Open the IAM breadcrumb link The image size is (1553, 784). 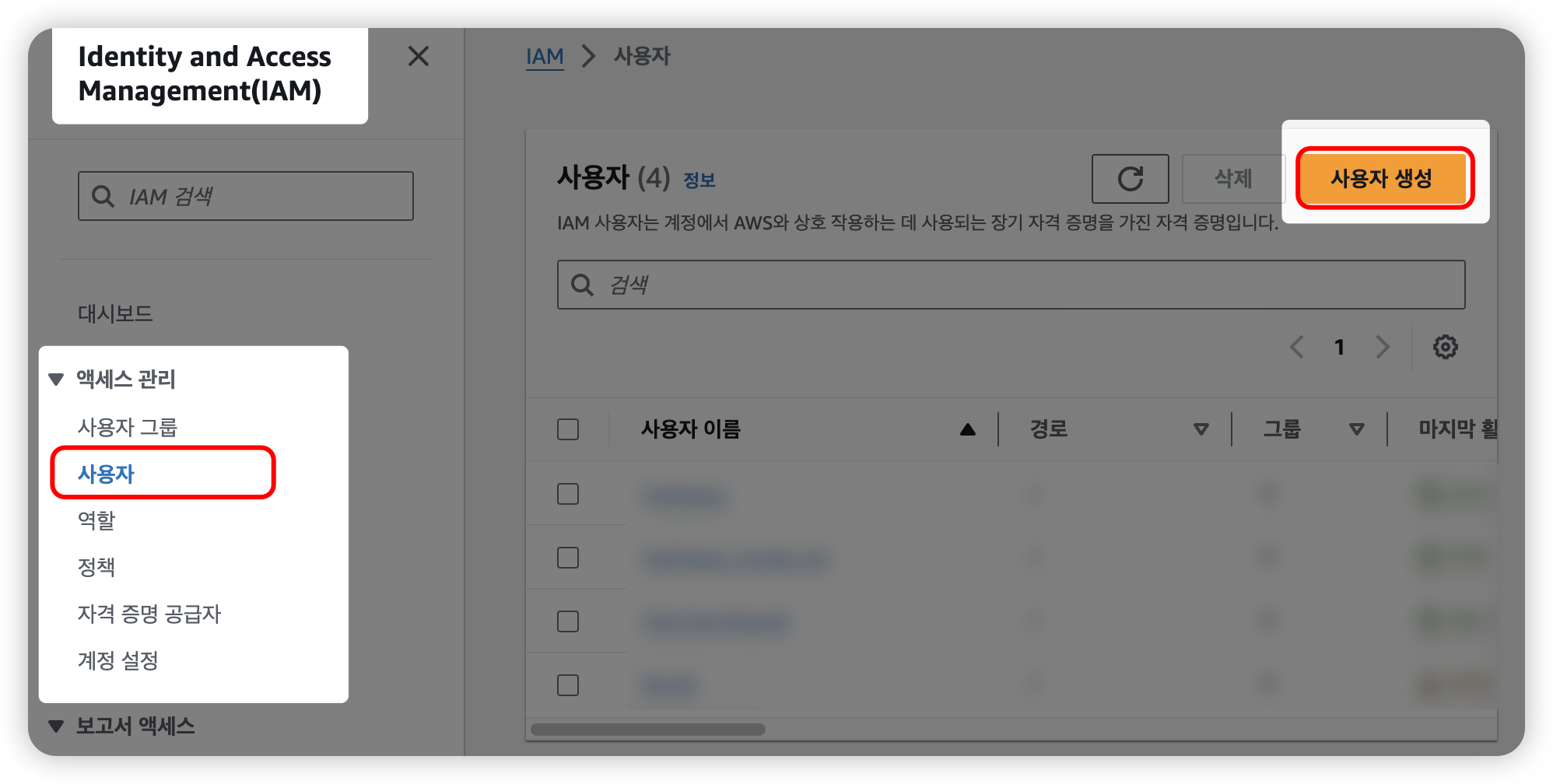pos(545,56)
